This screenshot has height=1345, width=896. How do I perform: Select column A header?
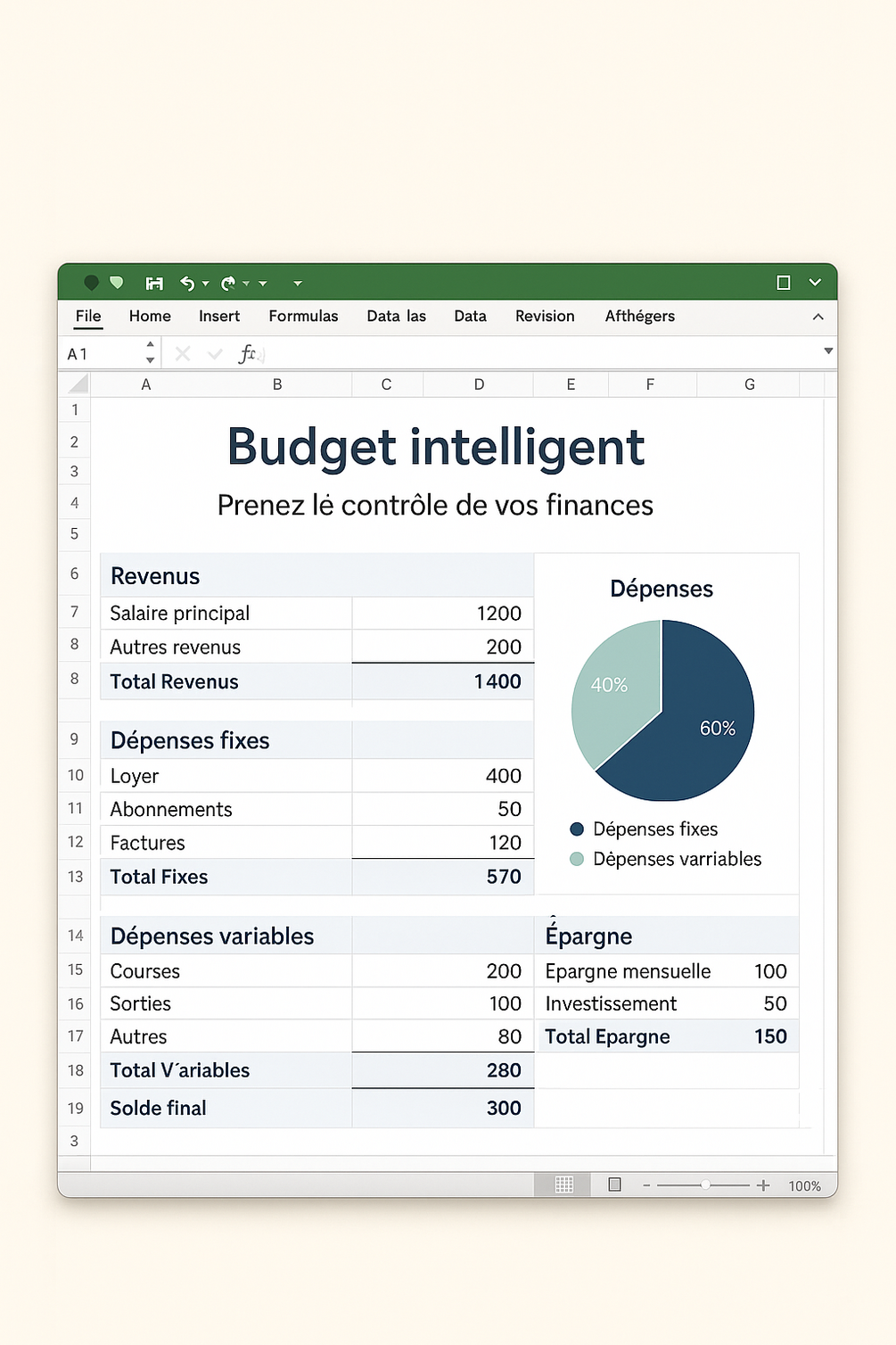coord(146,384)
